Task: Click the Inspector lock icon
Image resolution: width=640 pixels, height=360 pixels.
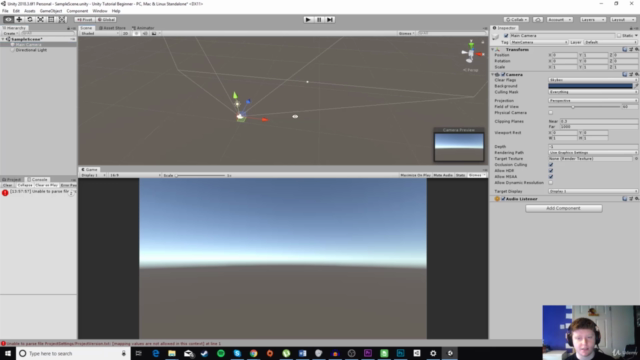Action: 631,28
